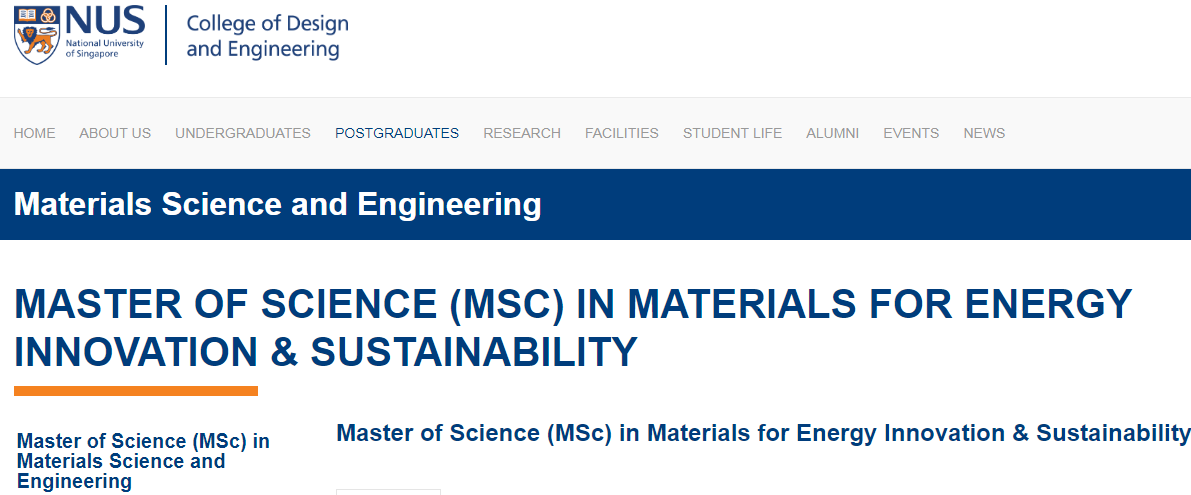Open the ABOUT US menu
Screen dimensions: 1191x495
[115, 133]
